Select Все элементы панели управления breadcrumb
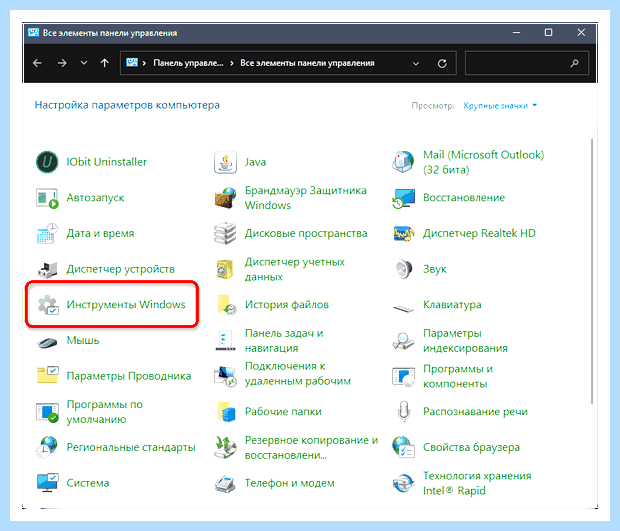The image size is (620, 531). coord(307,63)
